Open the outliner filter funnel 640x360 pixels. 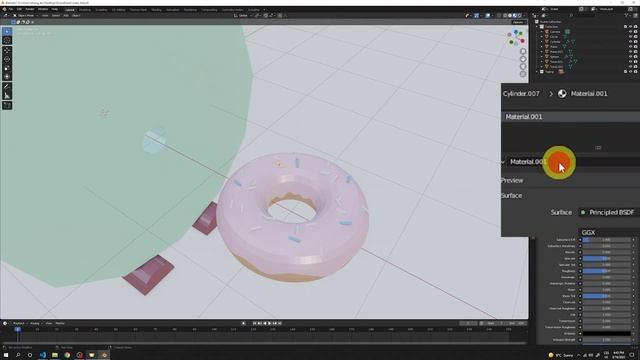tap(626, 16)
